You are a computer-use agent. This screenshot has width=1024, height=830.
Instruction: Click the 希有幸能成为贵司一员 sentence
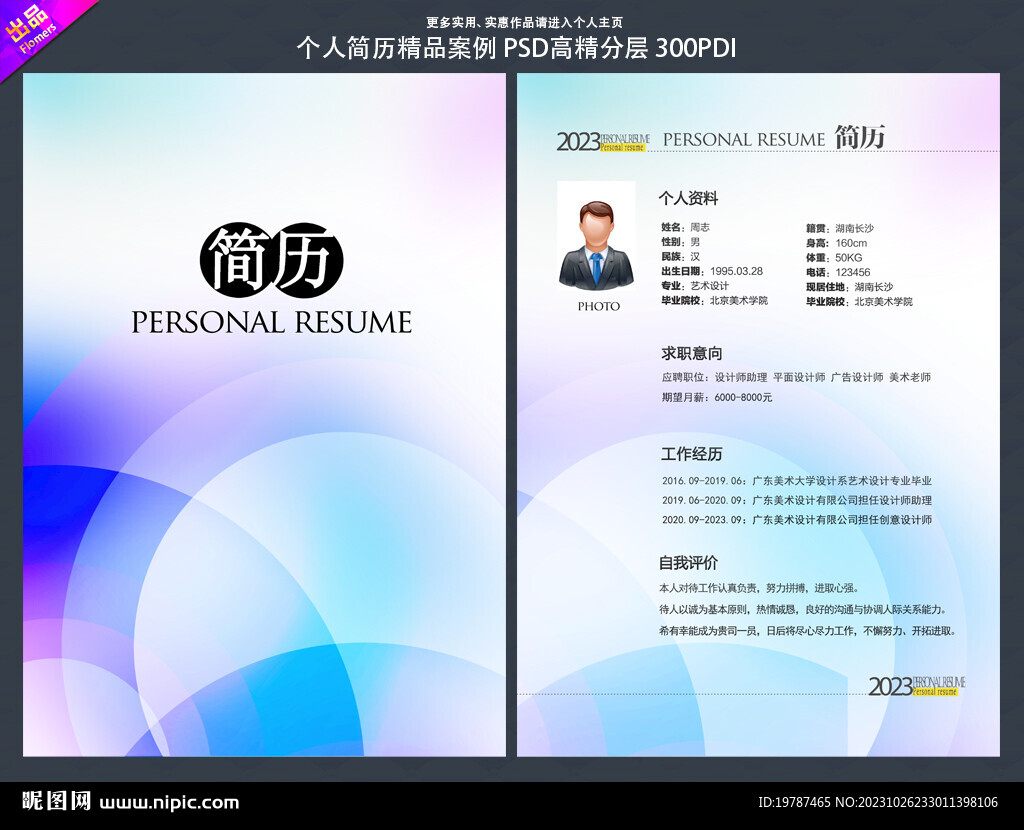808,631
